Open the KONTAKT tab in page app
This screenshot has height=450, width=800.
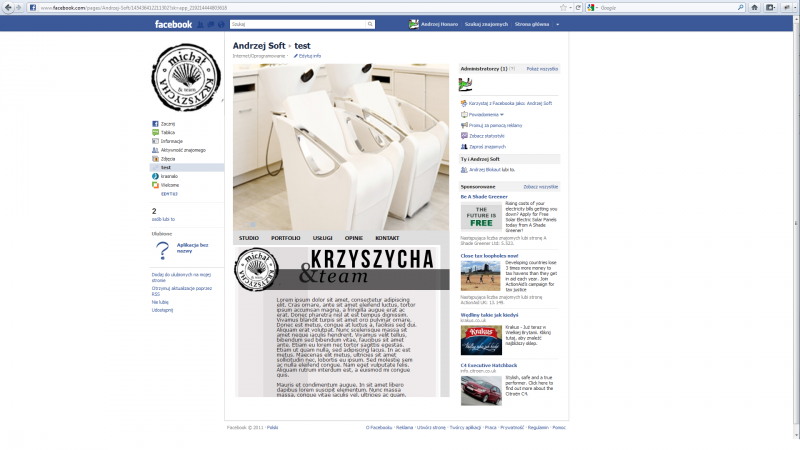387,237
